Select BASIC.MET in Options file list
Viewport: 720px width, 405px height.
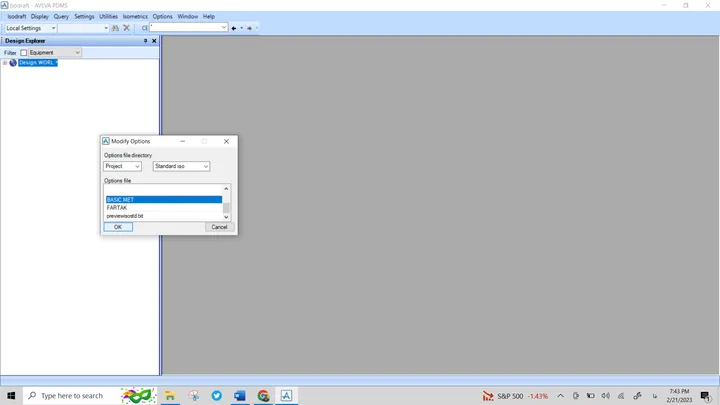(164, 200)
